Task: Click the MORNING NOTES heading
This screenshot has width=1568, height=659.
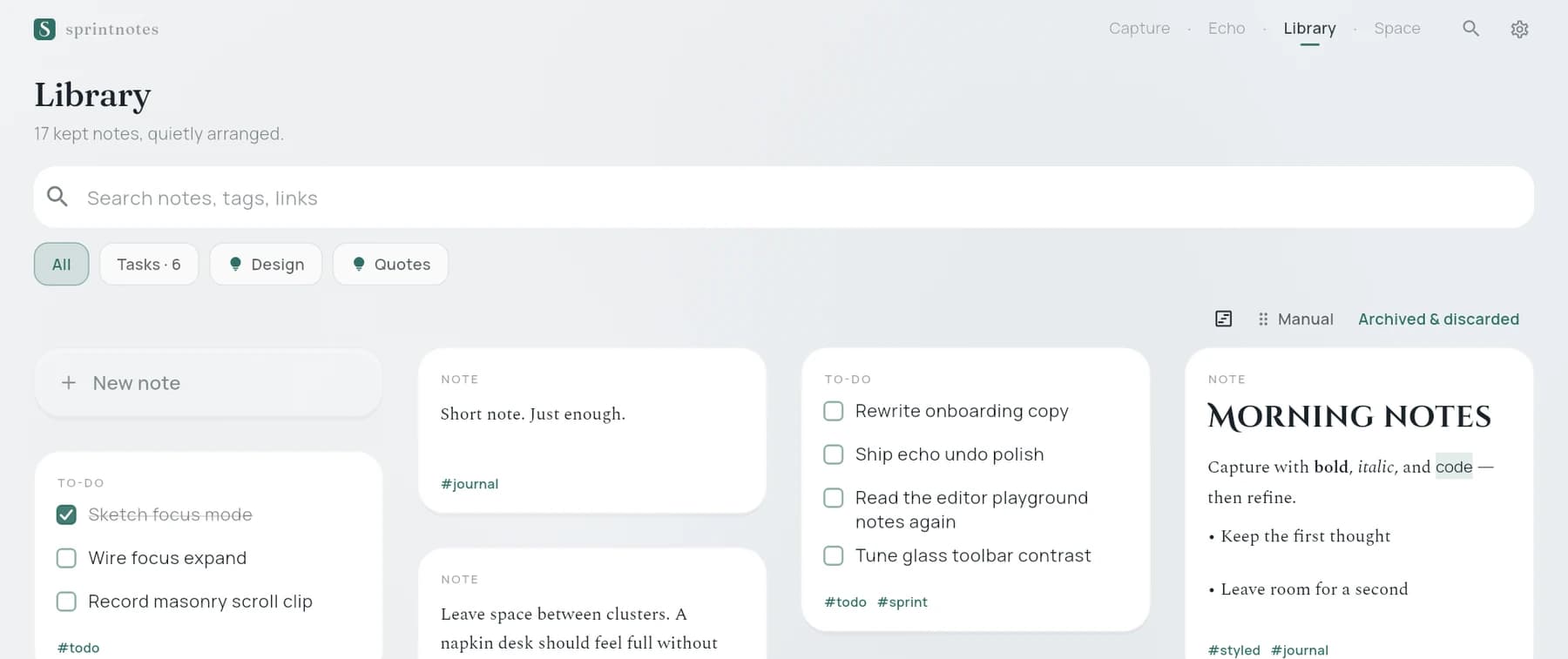Action: pyautogui.click(x=1349, y=417)
